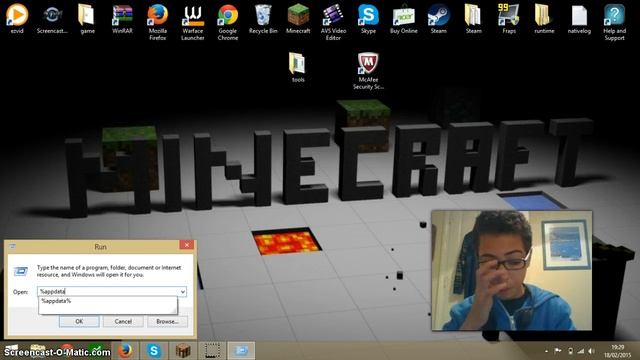Image resolution: width=640 pixels, height=360 pixels.
Task: Open the Action Center flag icon
Action: [558, 351]
